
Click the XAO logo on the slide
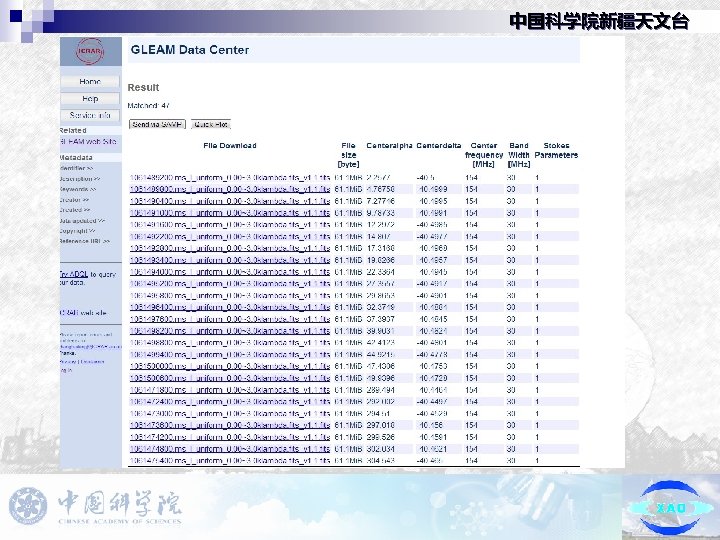(671, 508)
